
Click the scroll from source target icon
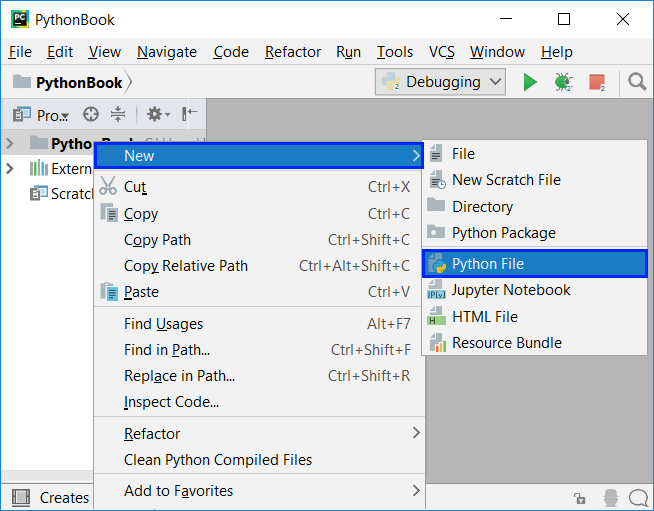[x=91, y=115]
